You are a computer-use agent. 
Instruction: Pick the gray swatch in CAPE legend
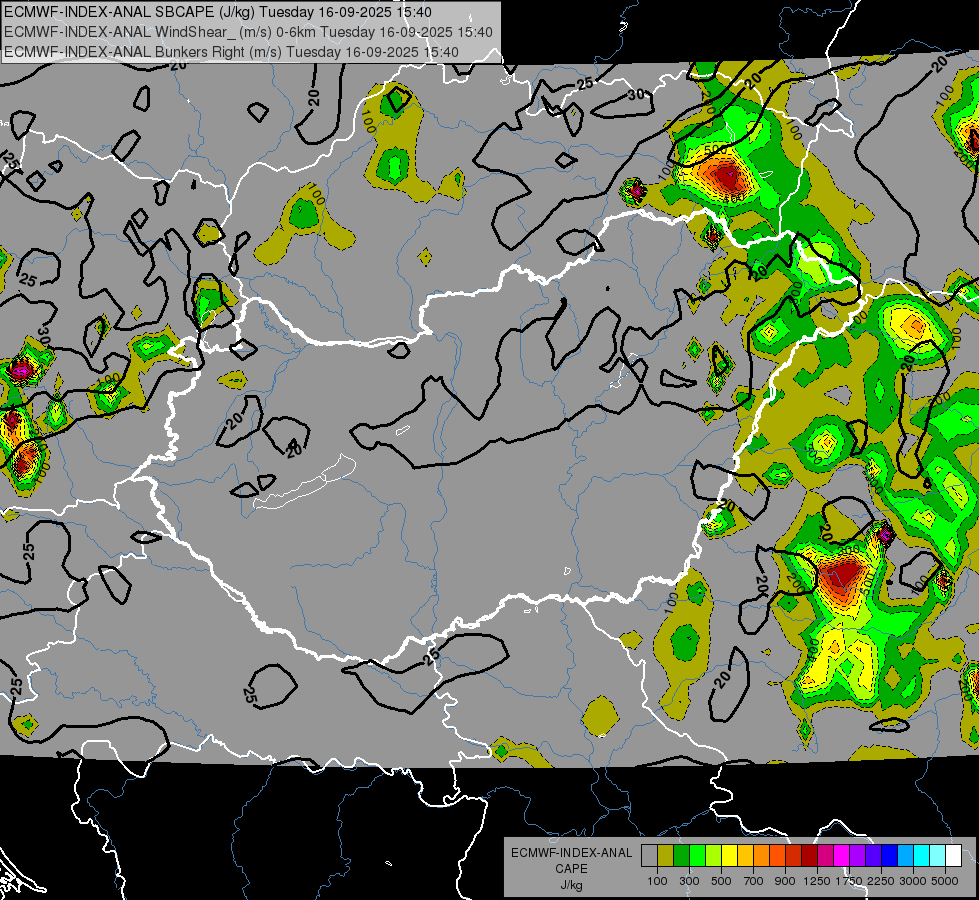(x=649, y=855)
